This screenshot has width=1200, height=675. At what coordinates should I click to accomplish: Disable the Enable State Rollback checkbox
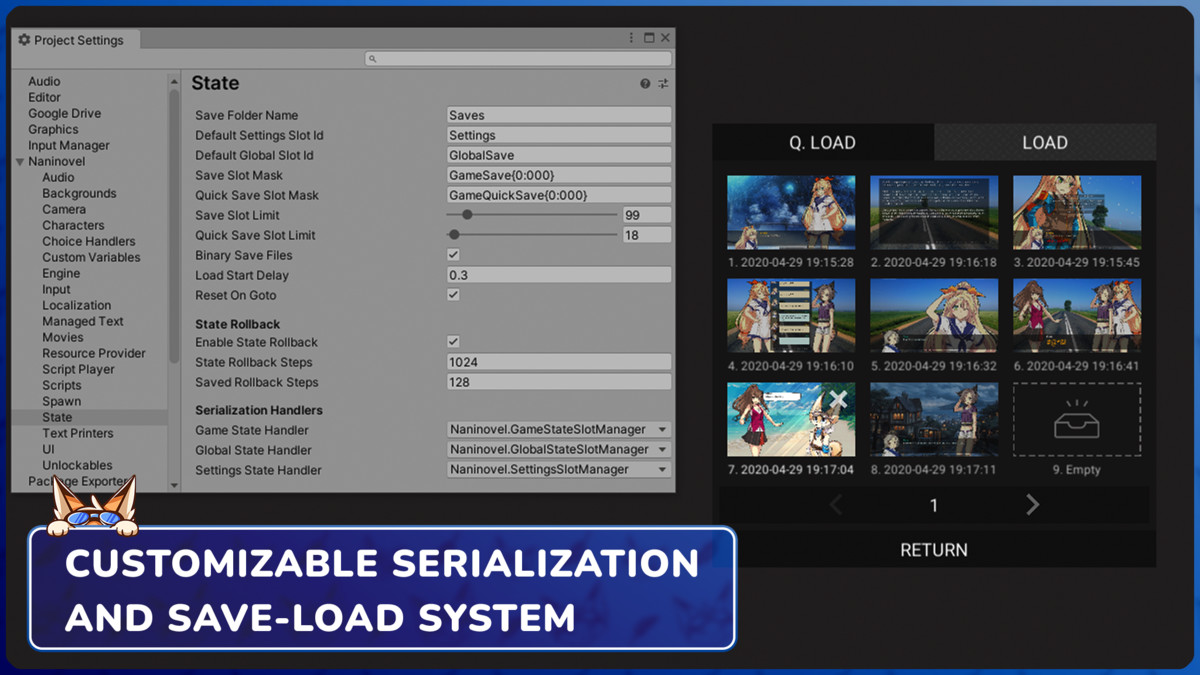(x=453, y=342)
